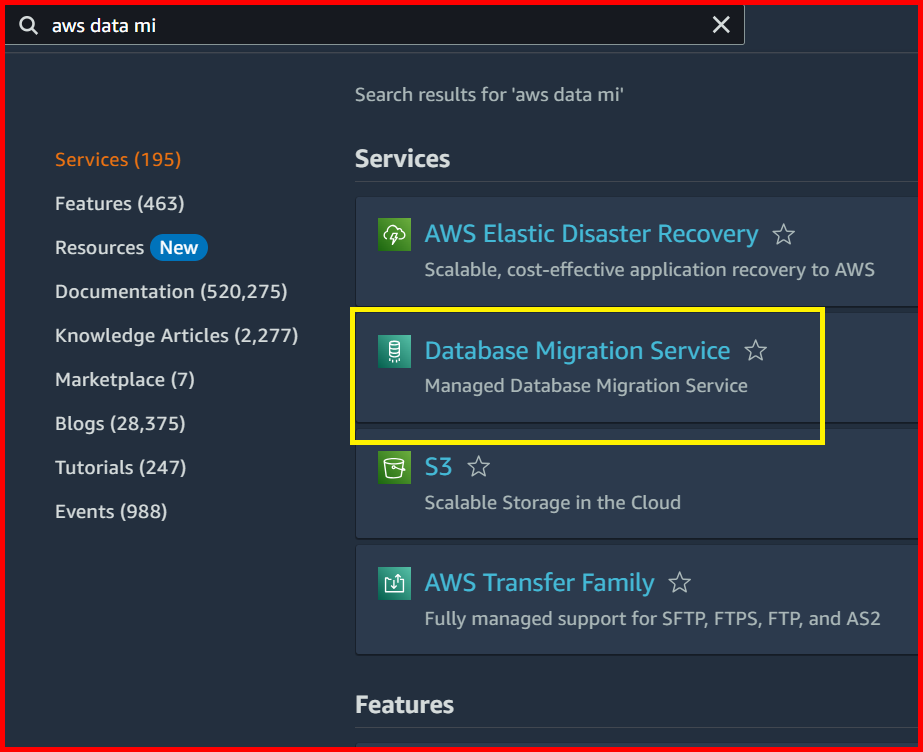Screen dimensions: 923x752
Task: Clear the search box with the X
Action: [x=721, y=24]
